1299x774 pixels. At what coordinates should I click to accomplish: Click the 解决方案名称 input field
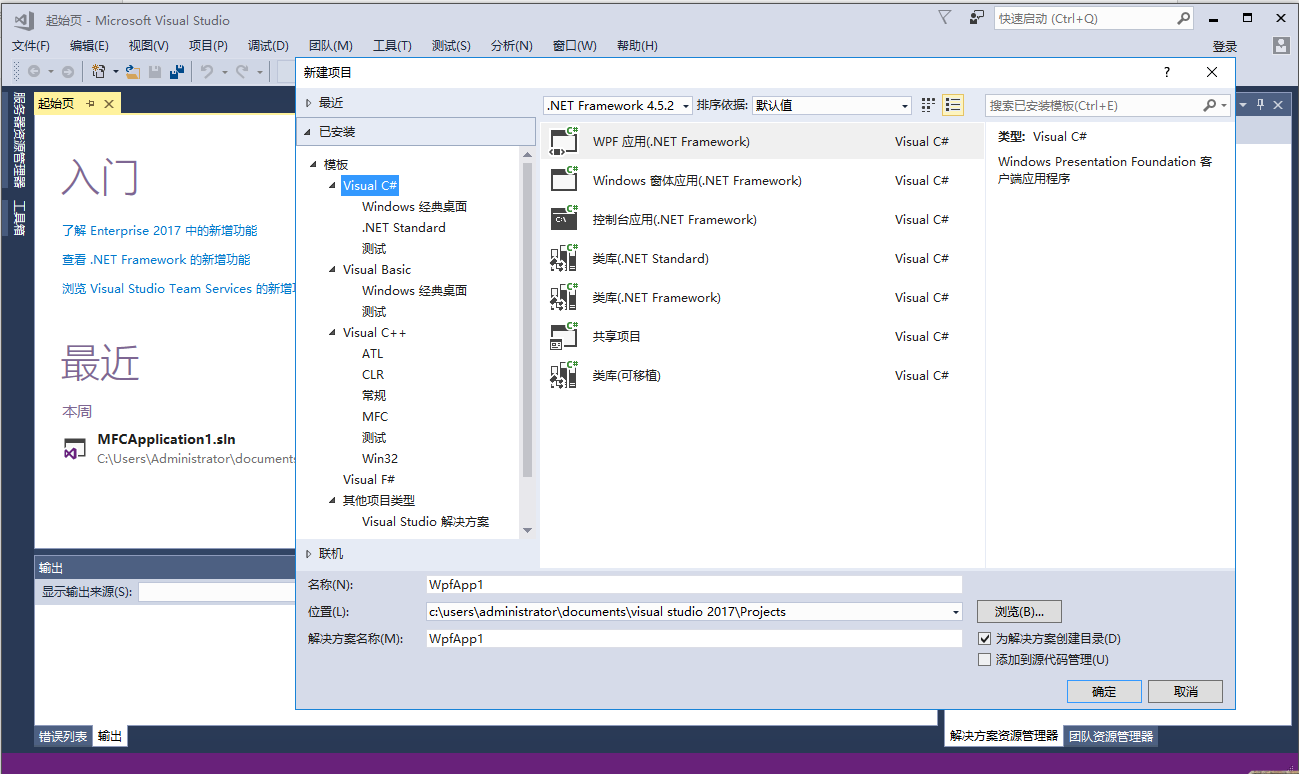point(694,638)
